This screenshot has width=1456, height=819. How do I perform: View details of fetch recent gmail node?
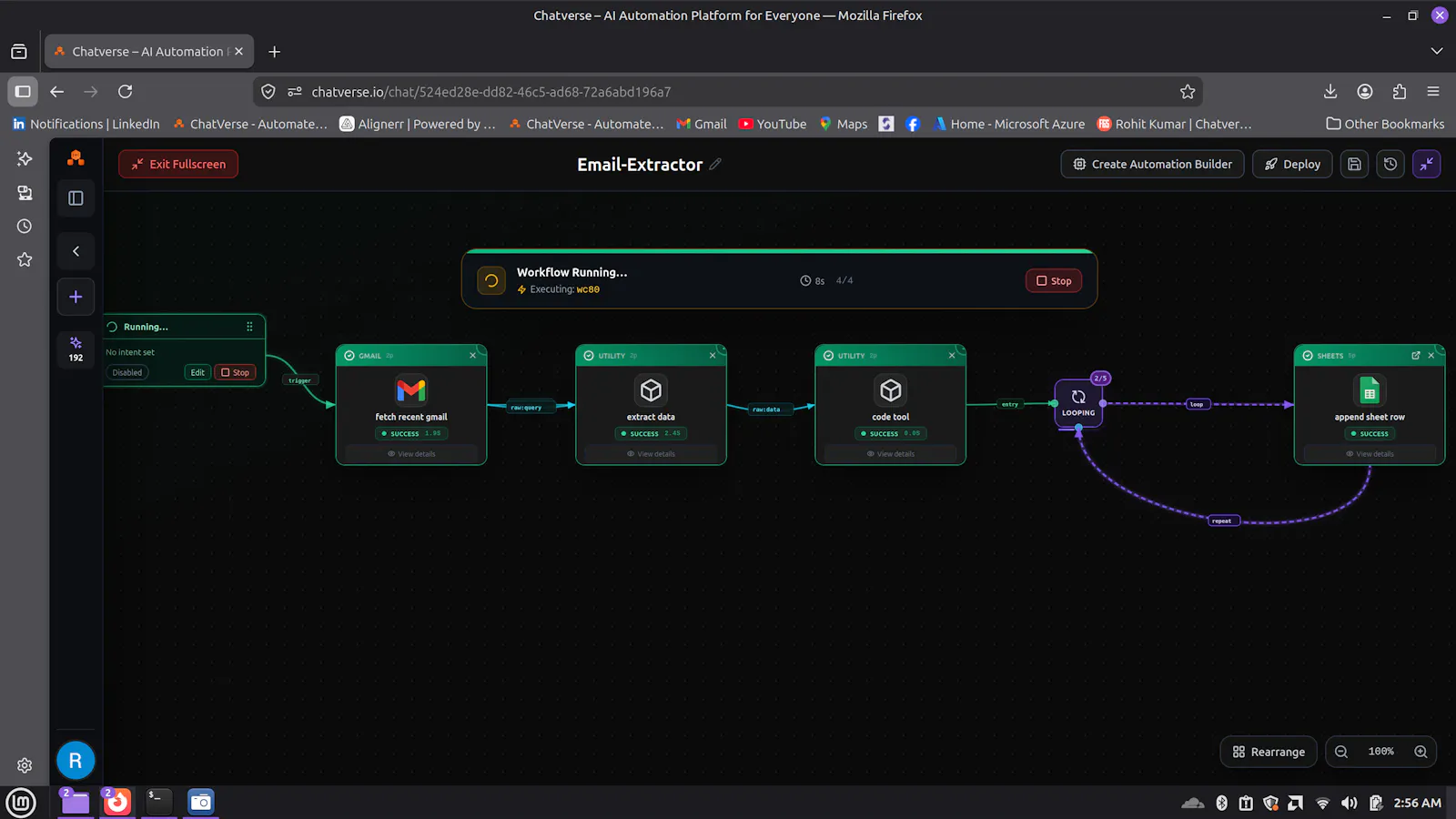tap(411, 454)
